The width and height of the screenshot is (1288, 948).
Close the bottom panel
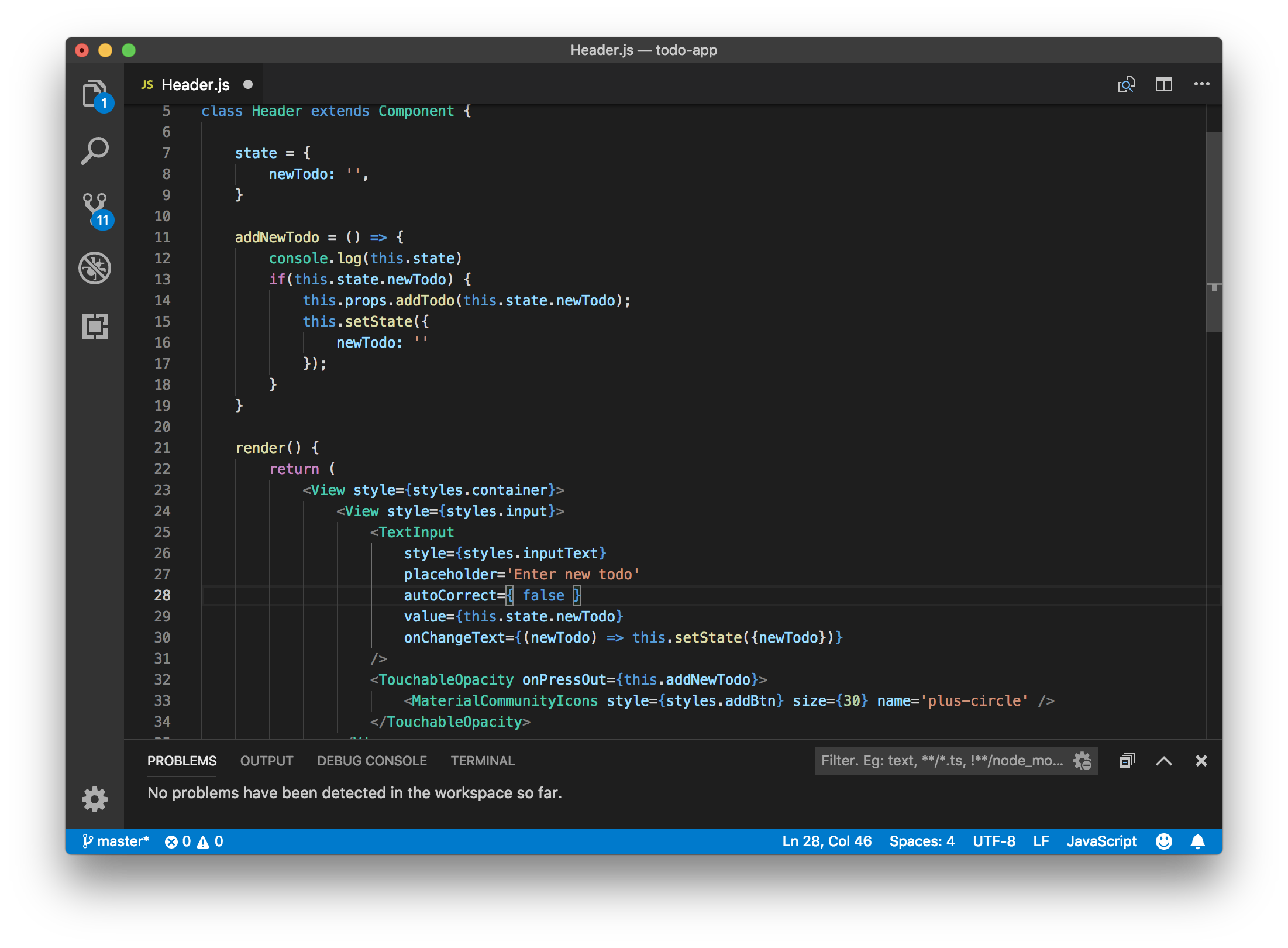click(x=1201, y=761)
